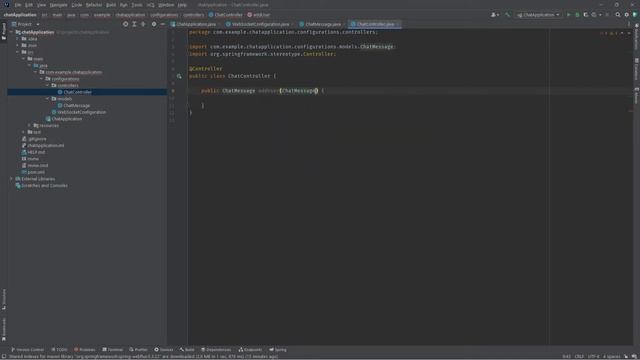Collapse the src folder
Screen dimensions: 640x360
point(18,52)
